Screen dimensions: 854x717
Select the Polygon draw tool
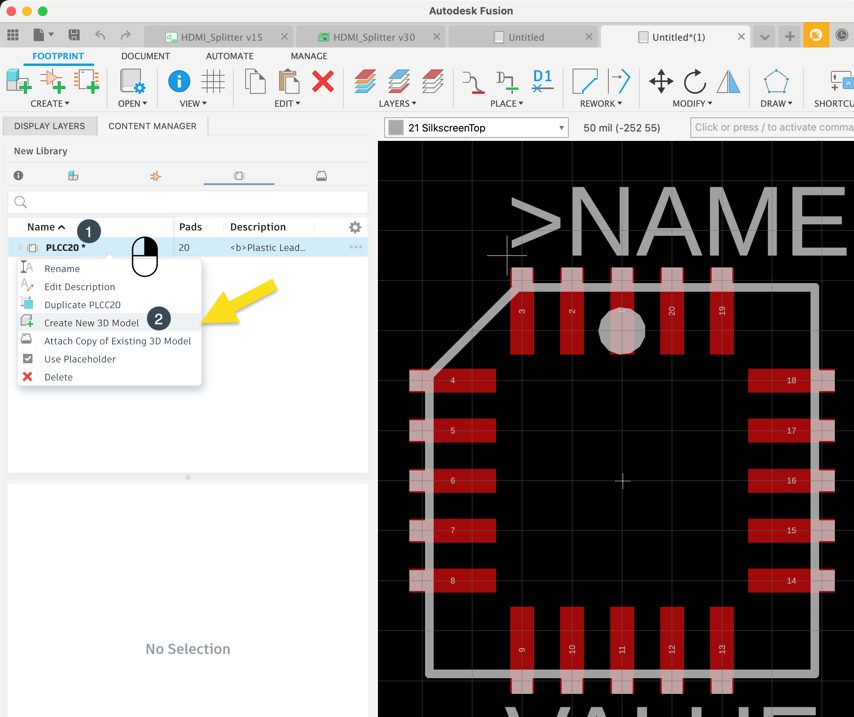(x=775, y=81)
